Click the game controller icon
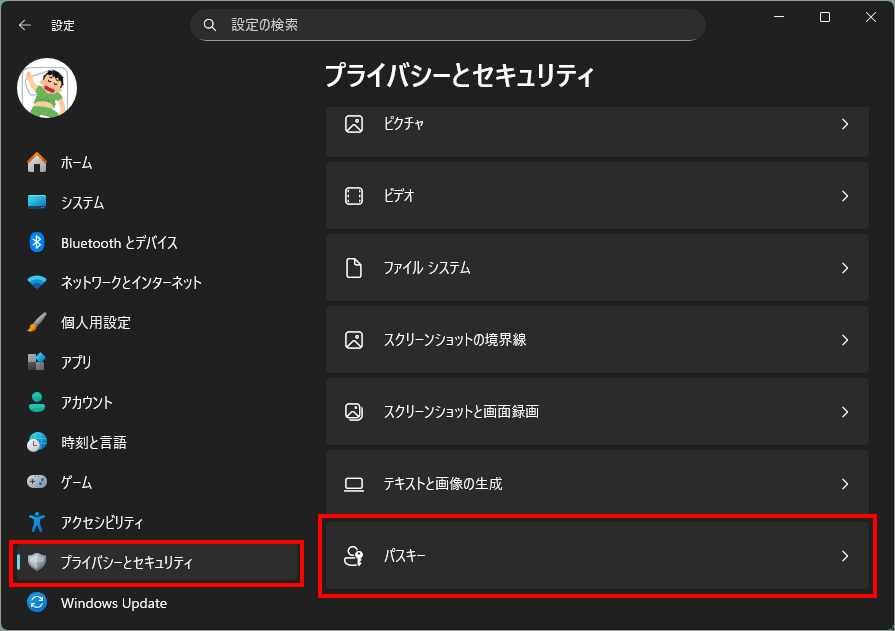Screen dimensions: 895x631 [x=37, y=482]
